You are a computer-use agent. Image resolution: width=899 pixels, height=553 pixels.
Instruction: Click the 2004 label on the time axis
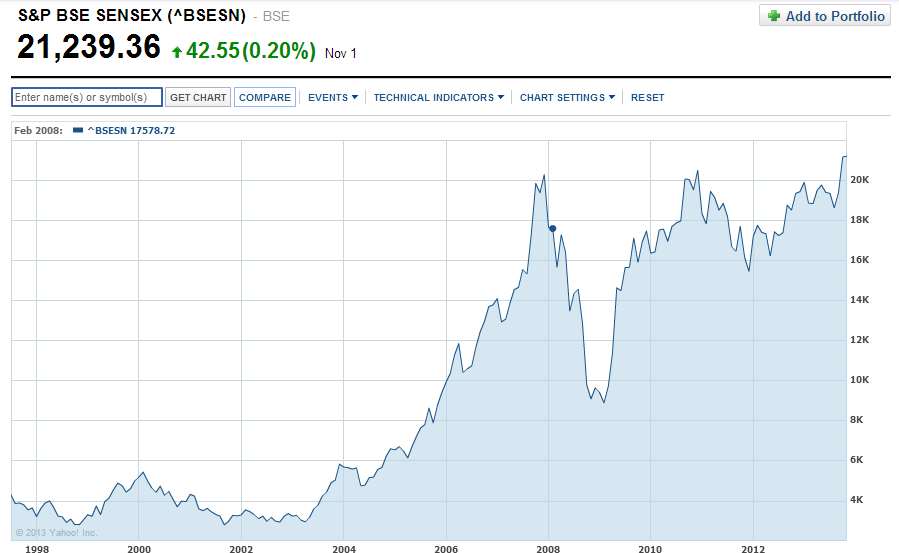tap(344, 549)
